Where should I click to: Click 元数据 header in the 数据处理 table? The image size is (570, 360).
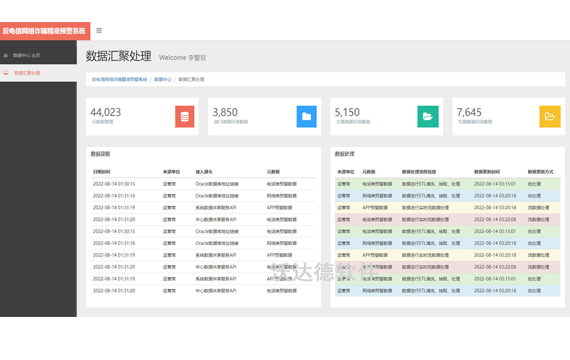point(369,172)
